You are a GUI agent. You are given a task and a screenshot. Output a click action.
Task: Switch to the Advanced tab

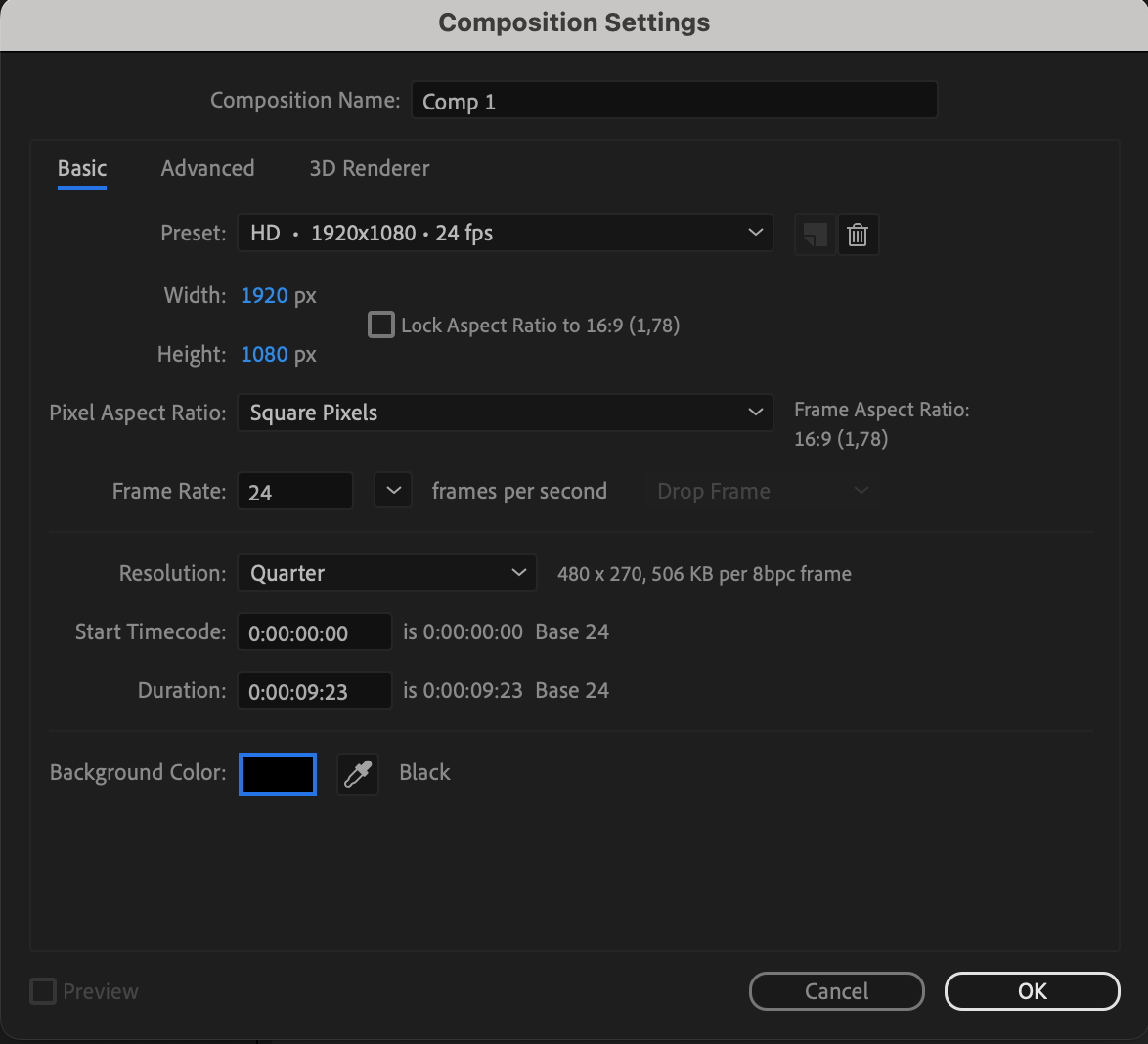208,168
